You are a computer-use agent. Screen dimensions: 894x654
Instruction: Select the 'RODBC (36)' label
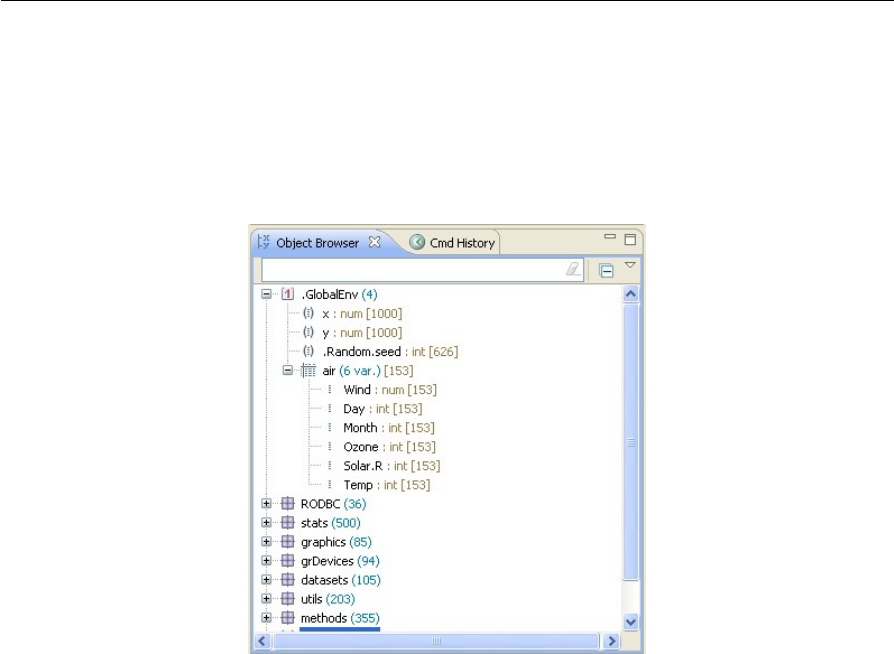[x=334, y=504]
